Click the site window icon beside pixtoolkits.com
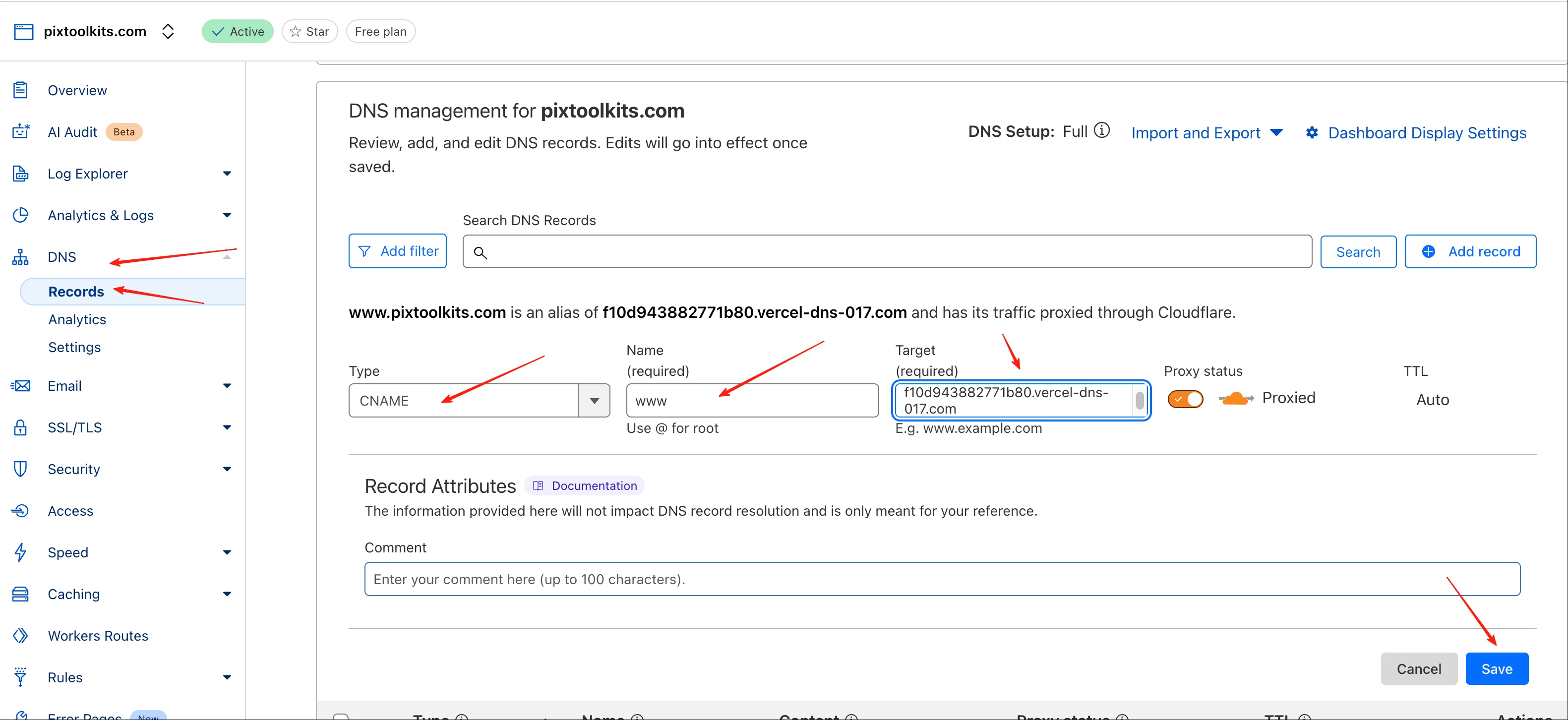Image resolution: width=1568 pixels, height=720 pixels. 24,32
